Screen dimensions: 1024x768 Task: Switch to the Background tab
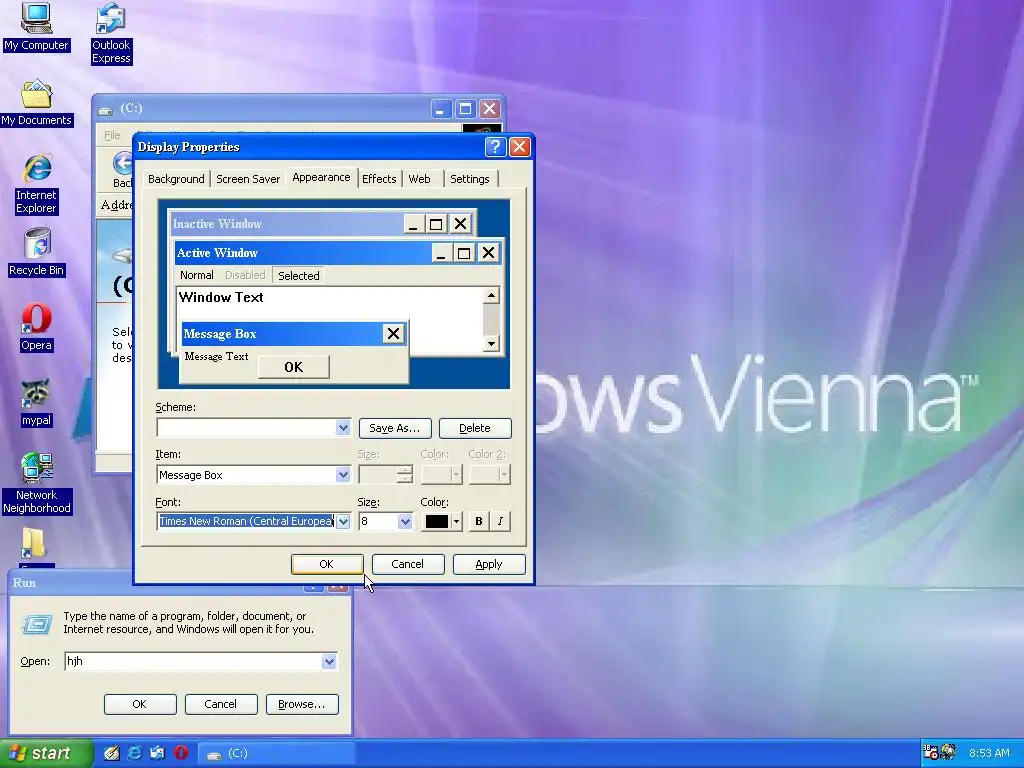pyautogui.click(x=176, y=179)
